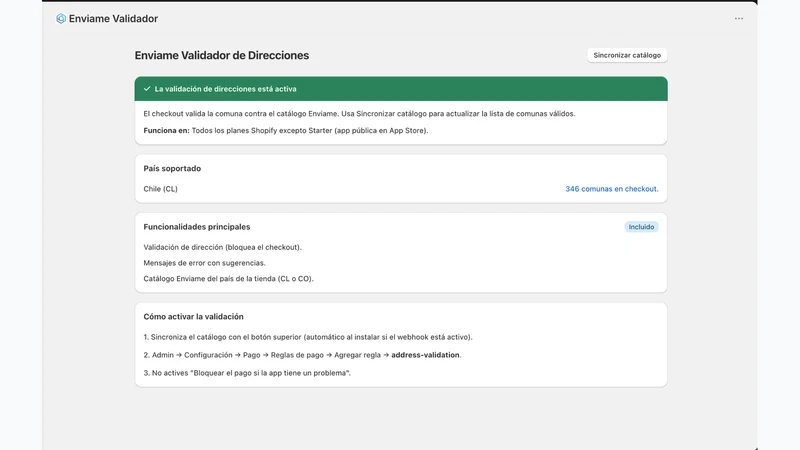This screenshot has height=450, width=800.
Task: Click the Sincronizar catálogo button
Action: click(x=627, y=55)
